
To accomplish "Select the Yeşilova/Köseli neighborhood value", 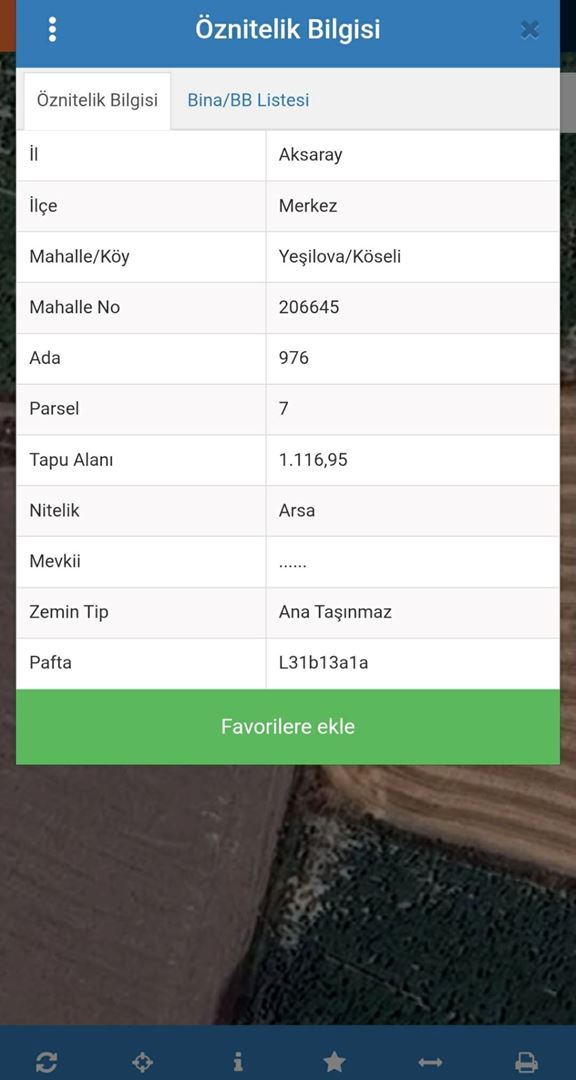I will 340,257.
